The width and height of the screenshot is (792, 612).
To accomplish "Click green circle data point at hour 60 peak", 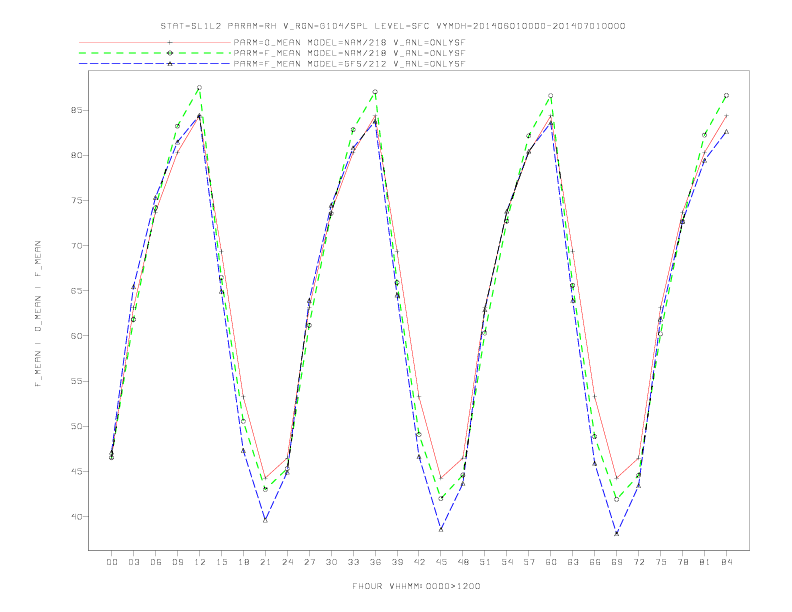I will 551,95.
